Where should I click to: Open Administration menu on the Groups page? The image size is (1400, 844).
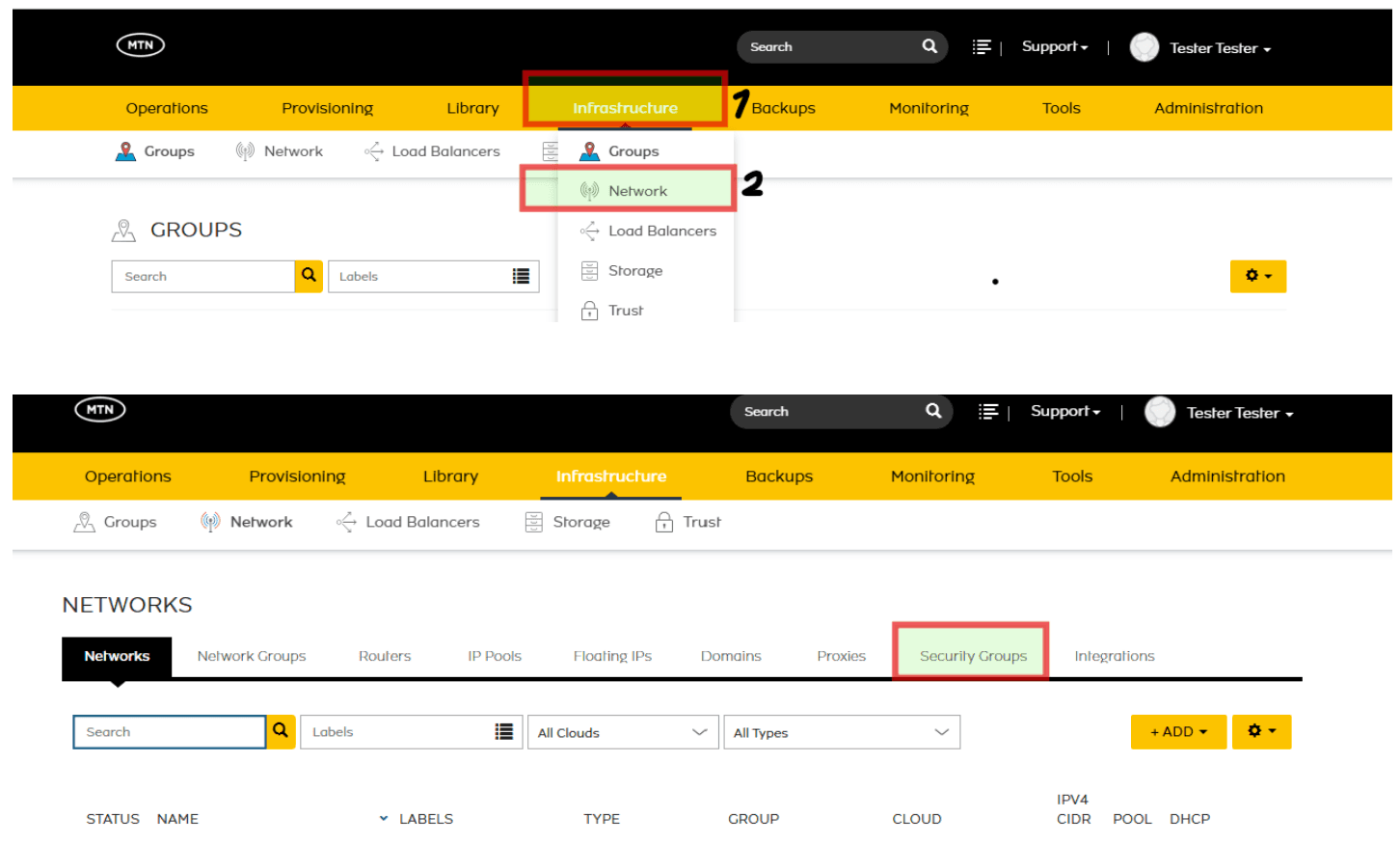[1208, 108]
